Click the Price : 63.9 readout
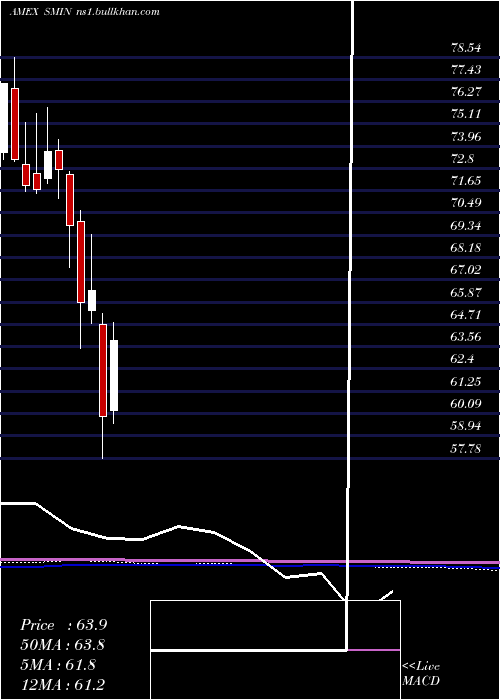This screenshot has width=500, height=700. click(63, 625)
